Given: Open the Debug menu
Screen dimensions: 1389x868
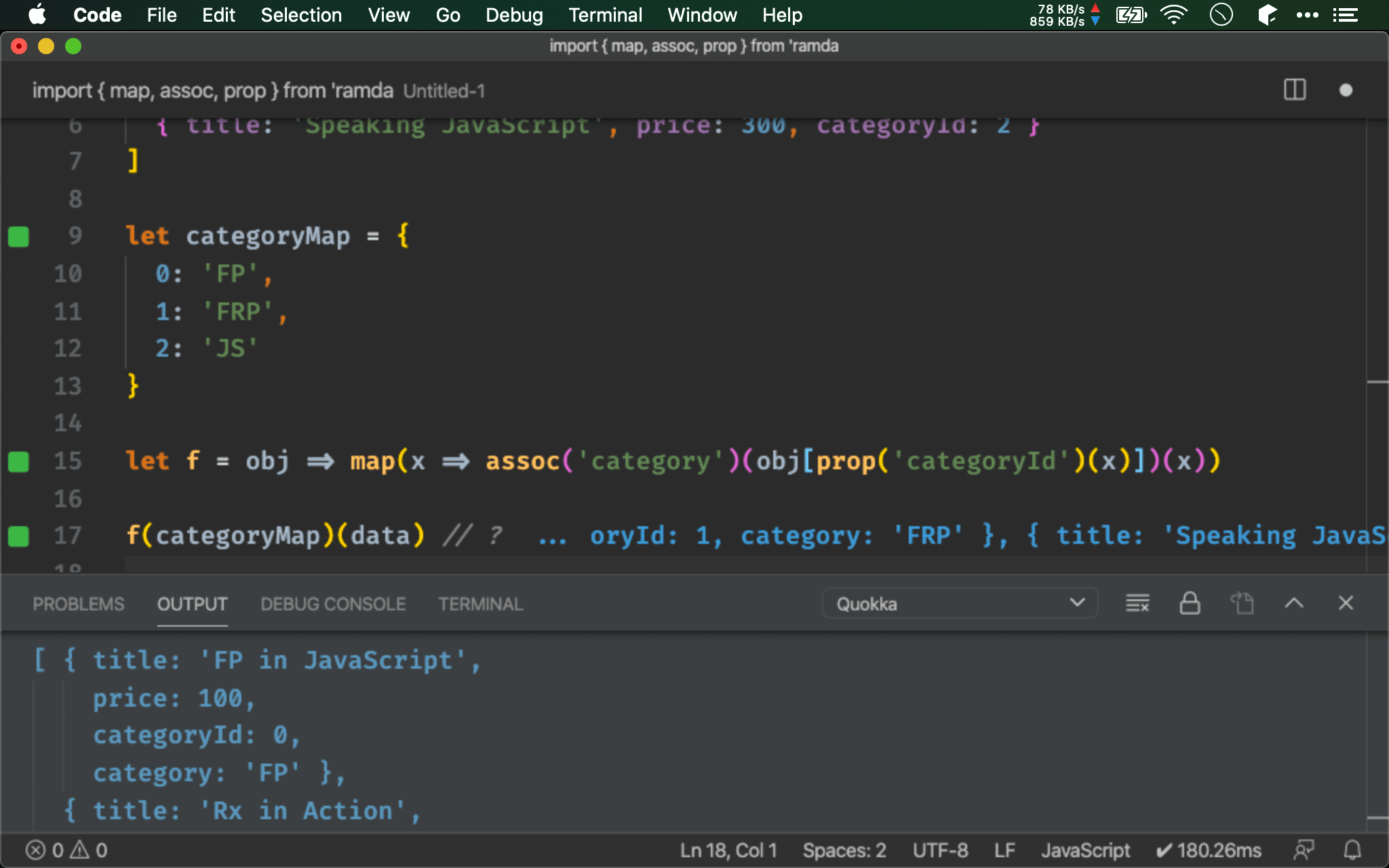Looking at the screenshot, I should (x=514, y=14).
